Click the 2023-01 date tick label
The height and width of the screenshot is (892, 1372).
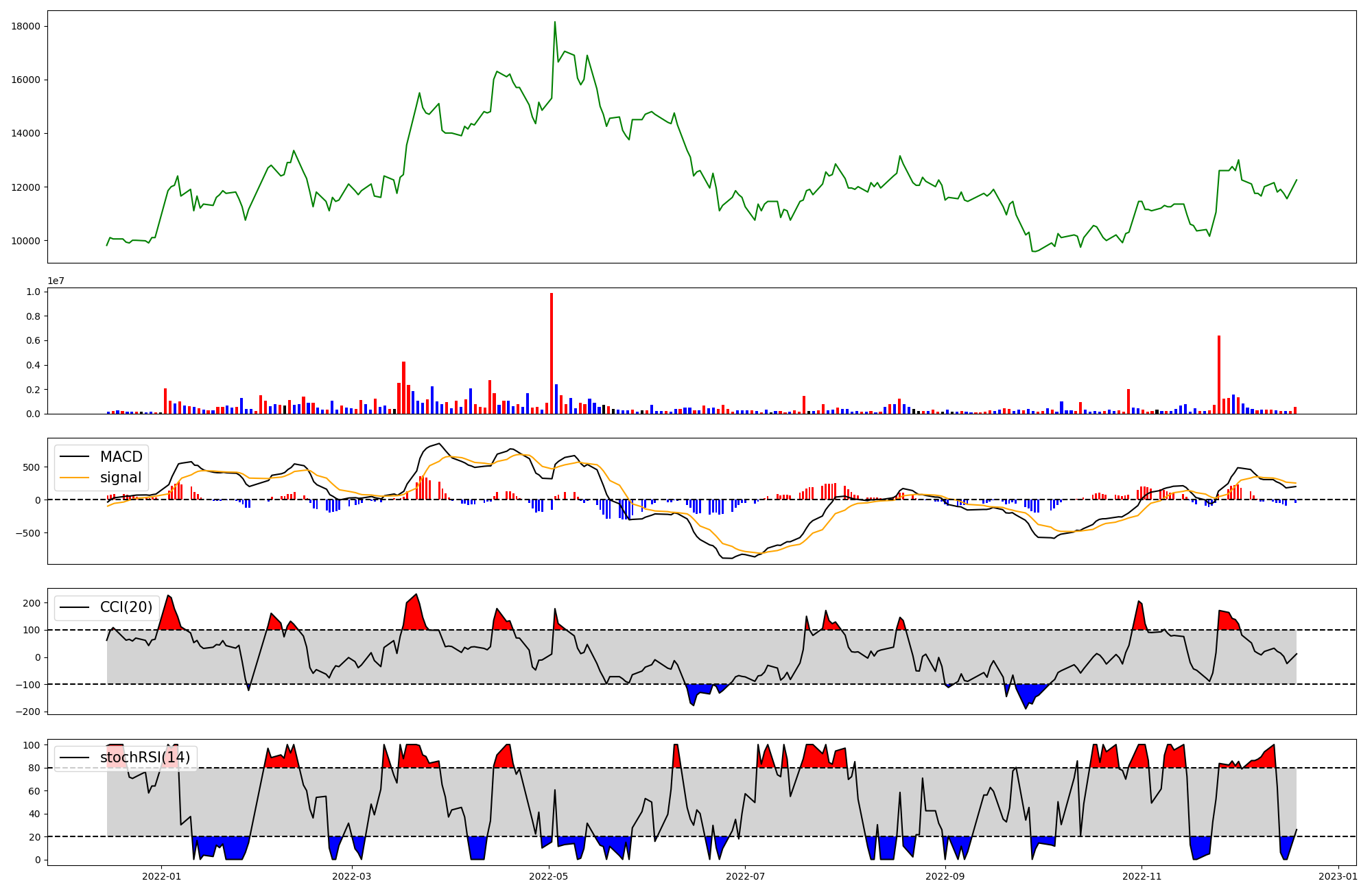(1338, 876)
